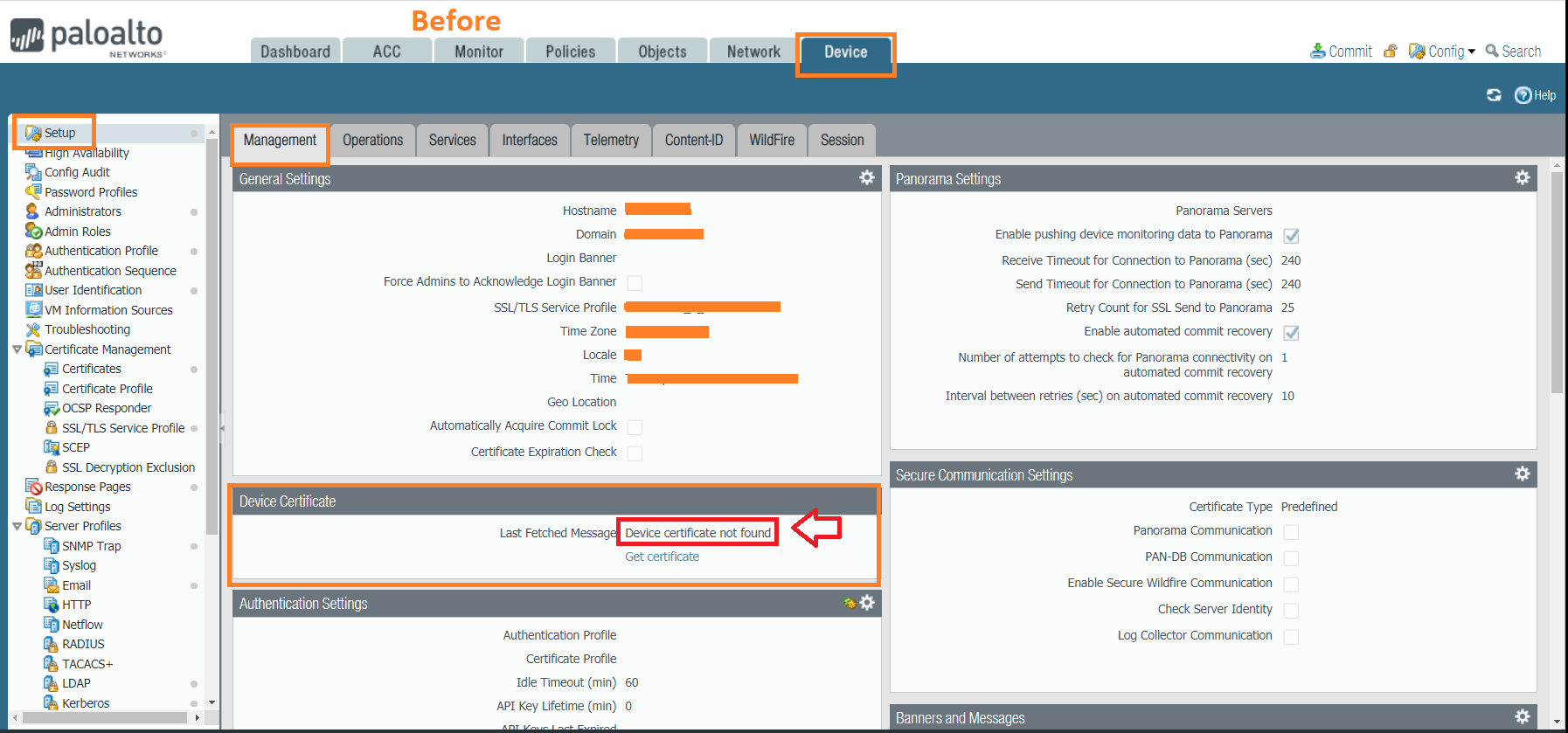Image resolution: width=1568 pixels, height=733 pixels.
Task: Switch to the Monitor tab
Action: [479, 52]
